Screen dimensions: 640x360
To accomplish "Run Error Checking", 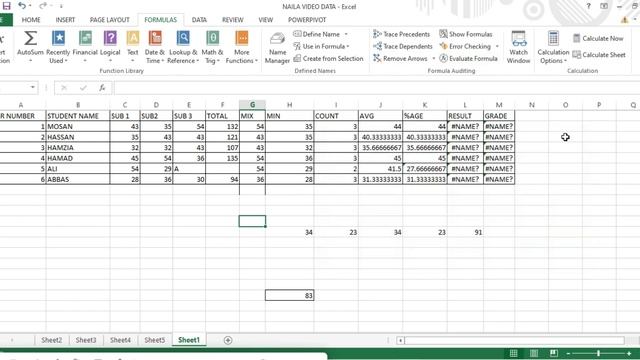I will [x=465, y=47].
